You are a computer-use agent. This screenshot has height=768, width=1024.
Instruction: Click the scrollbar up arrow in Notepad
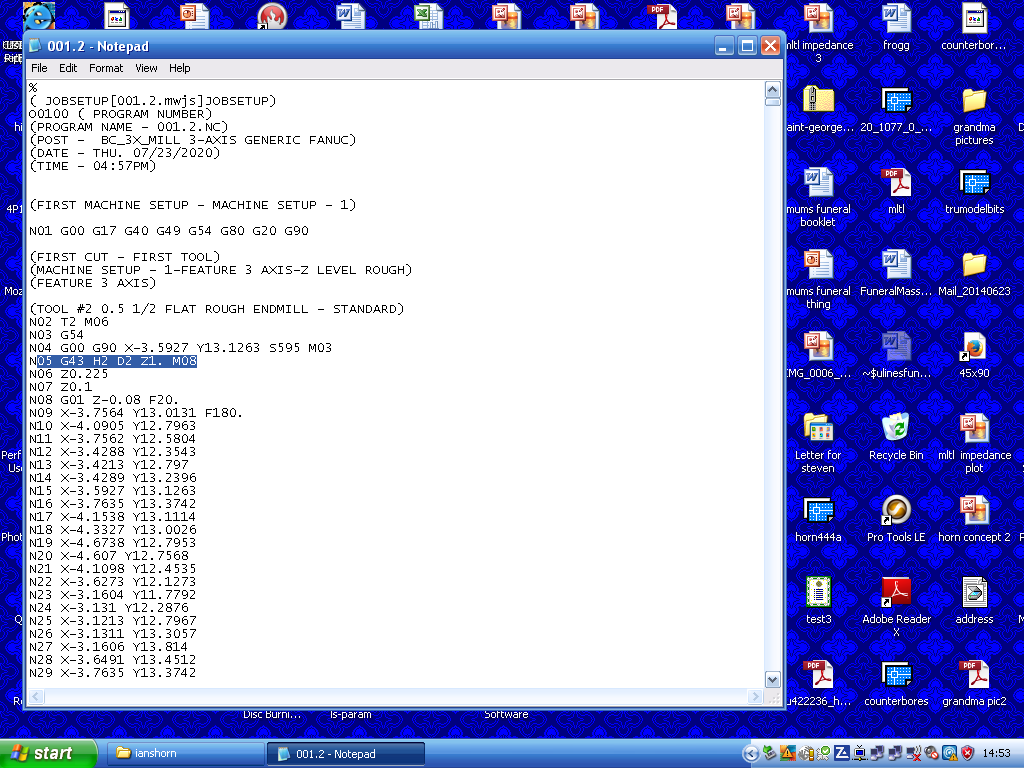click(772, 88)
